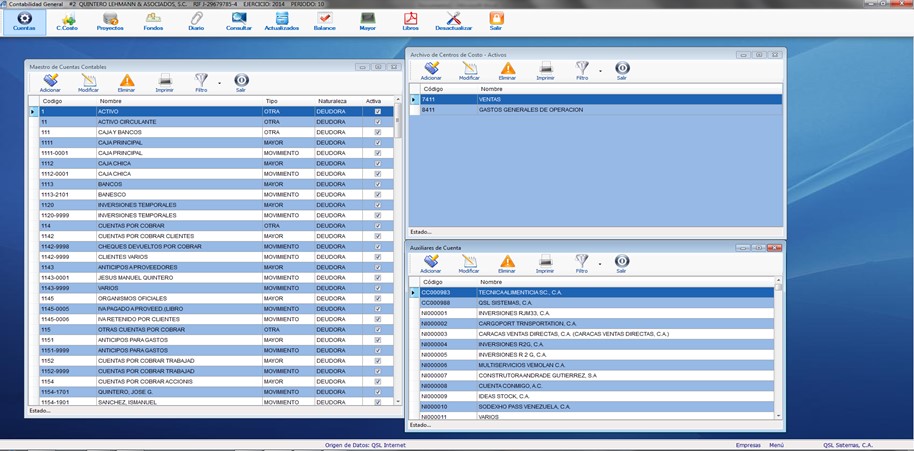
Task: Sort accounts by the Naturaleza column header
Action: 338,101
